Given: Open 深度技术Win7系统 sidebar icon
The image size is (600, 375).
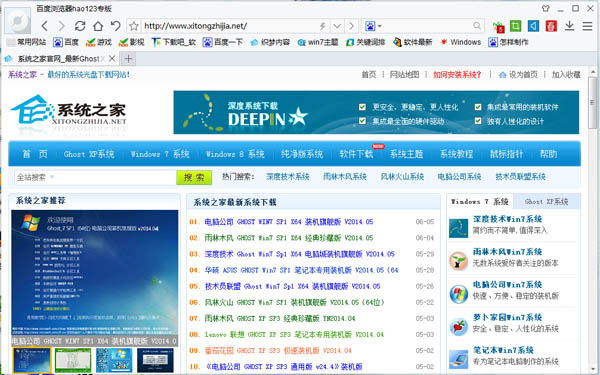Looking at the screenshot, I should coord(458,228).
